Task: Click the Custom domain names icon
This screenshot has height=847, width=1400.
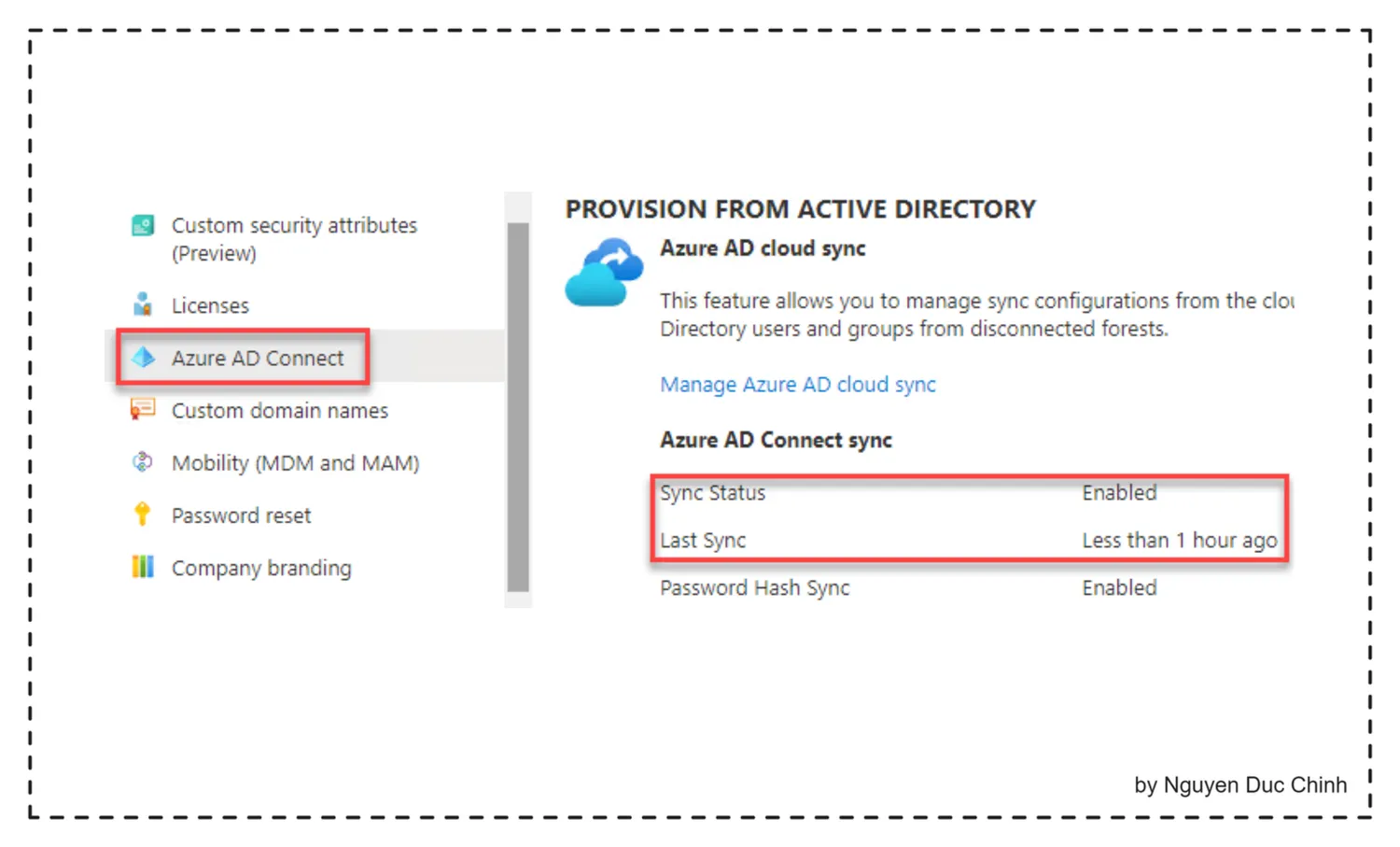Action: click(x=143, y=409)
